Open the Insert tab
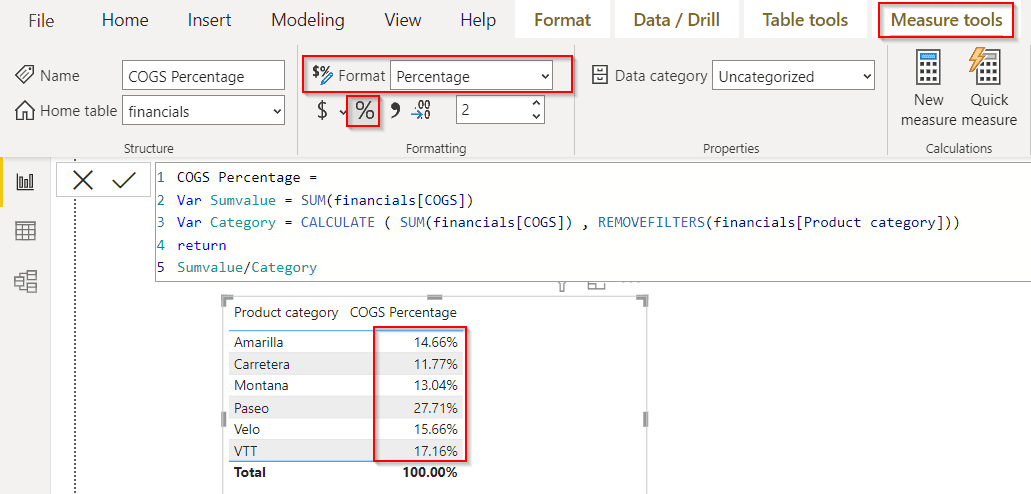Screen dimensions: 1031x494 tap(209, 20)
